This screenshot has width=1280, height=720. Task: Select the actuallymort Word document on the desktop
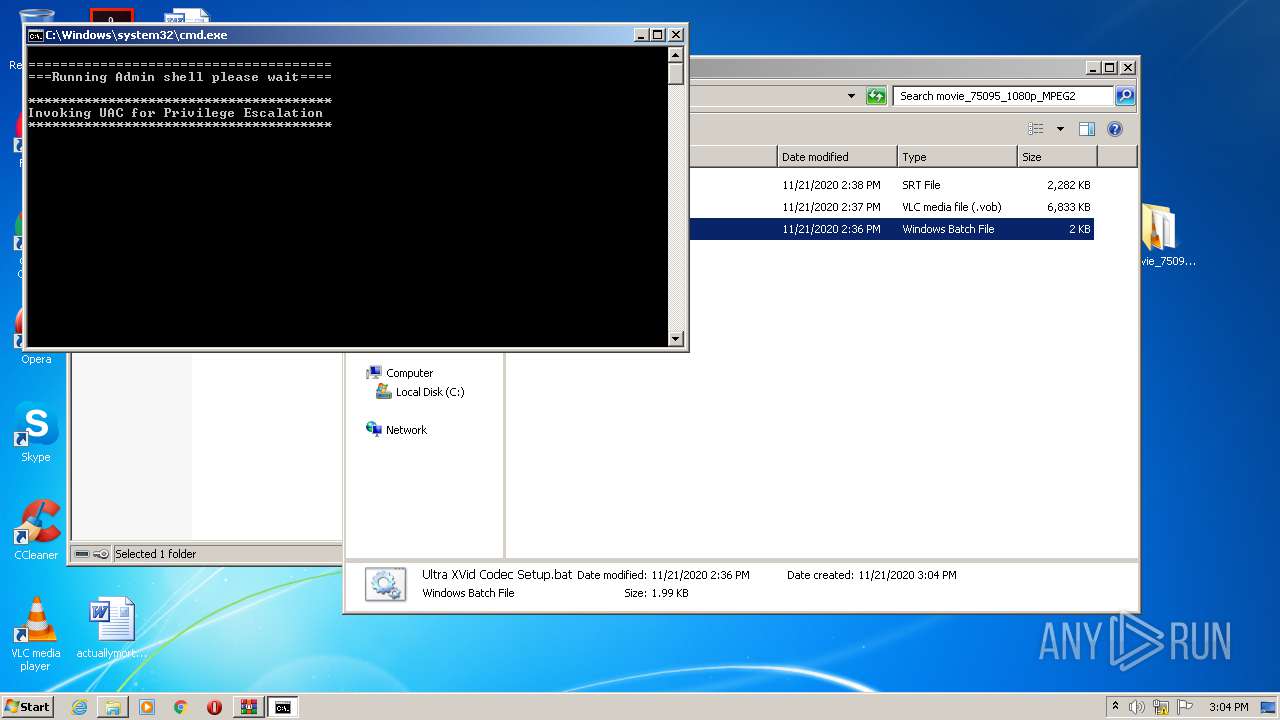(x=111, y=628)
